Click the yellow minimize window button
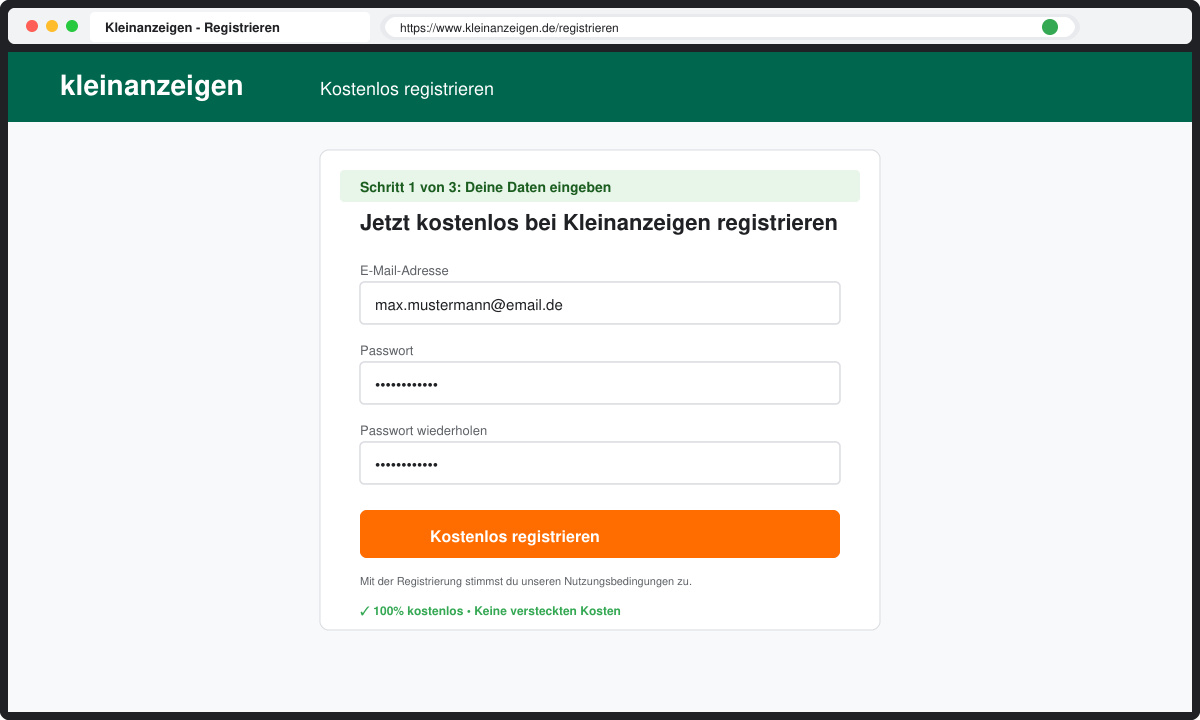This screenshot has height=720, width=1200. 52,26
